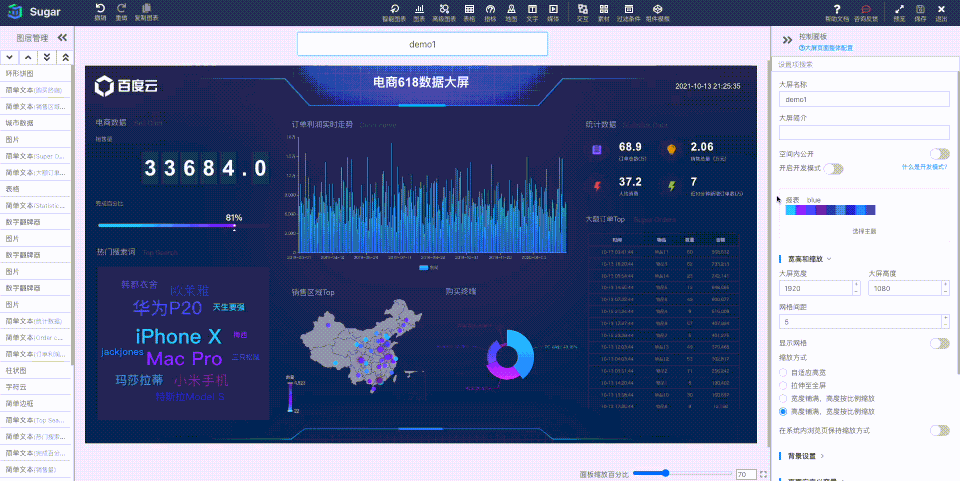Screen dimensions: 960x481
Task: Click the preview (预览) expand-arrows icon
Action: [x=899, y=9]
